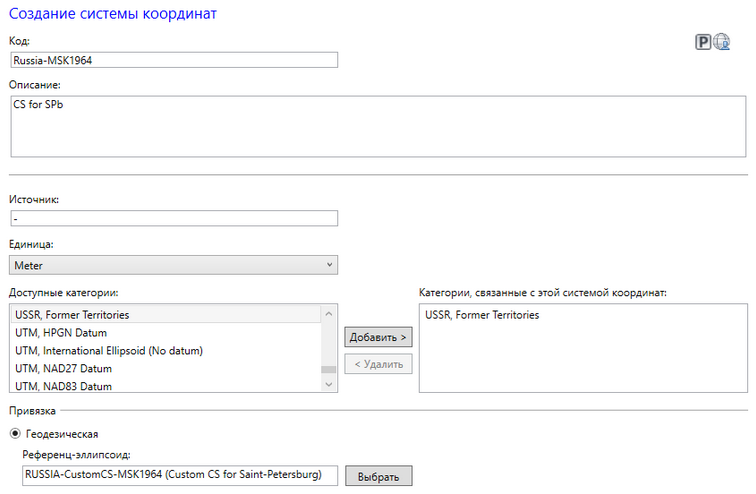Select "USSR, Former Territories" in available categories
Viewport: 756px width, 494px height.
tap(72, 315)
